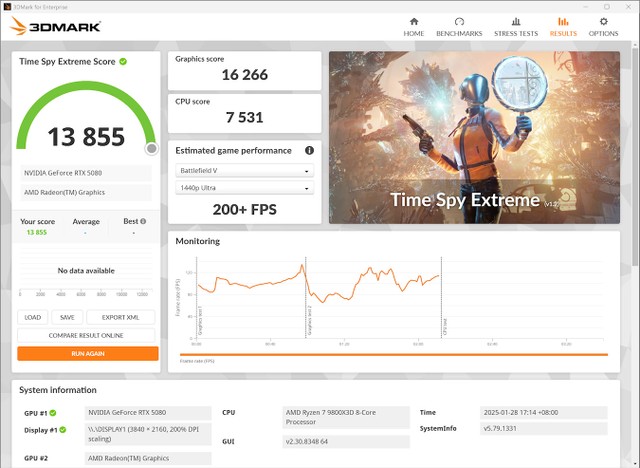Click the 3DMark window title icon

(x=7, y=7)
